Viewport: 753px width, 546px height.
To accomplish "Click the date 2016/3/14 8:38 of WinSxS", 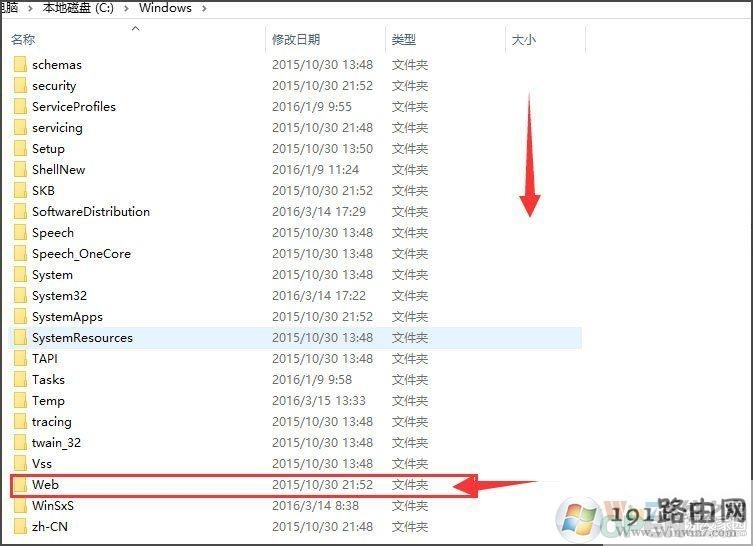I will 316,506.
